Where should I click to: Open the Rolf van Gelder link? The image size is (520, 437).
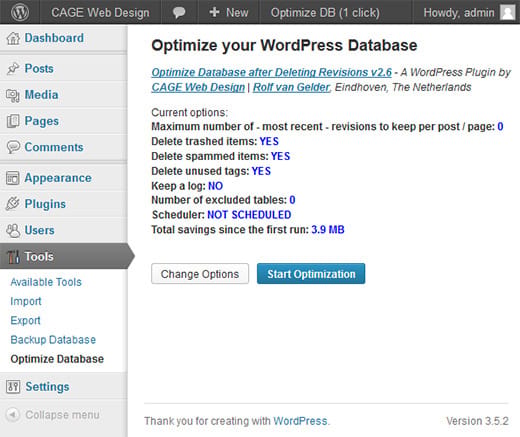click(291, 87)
